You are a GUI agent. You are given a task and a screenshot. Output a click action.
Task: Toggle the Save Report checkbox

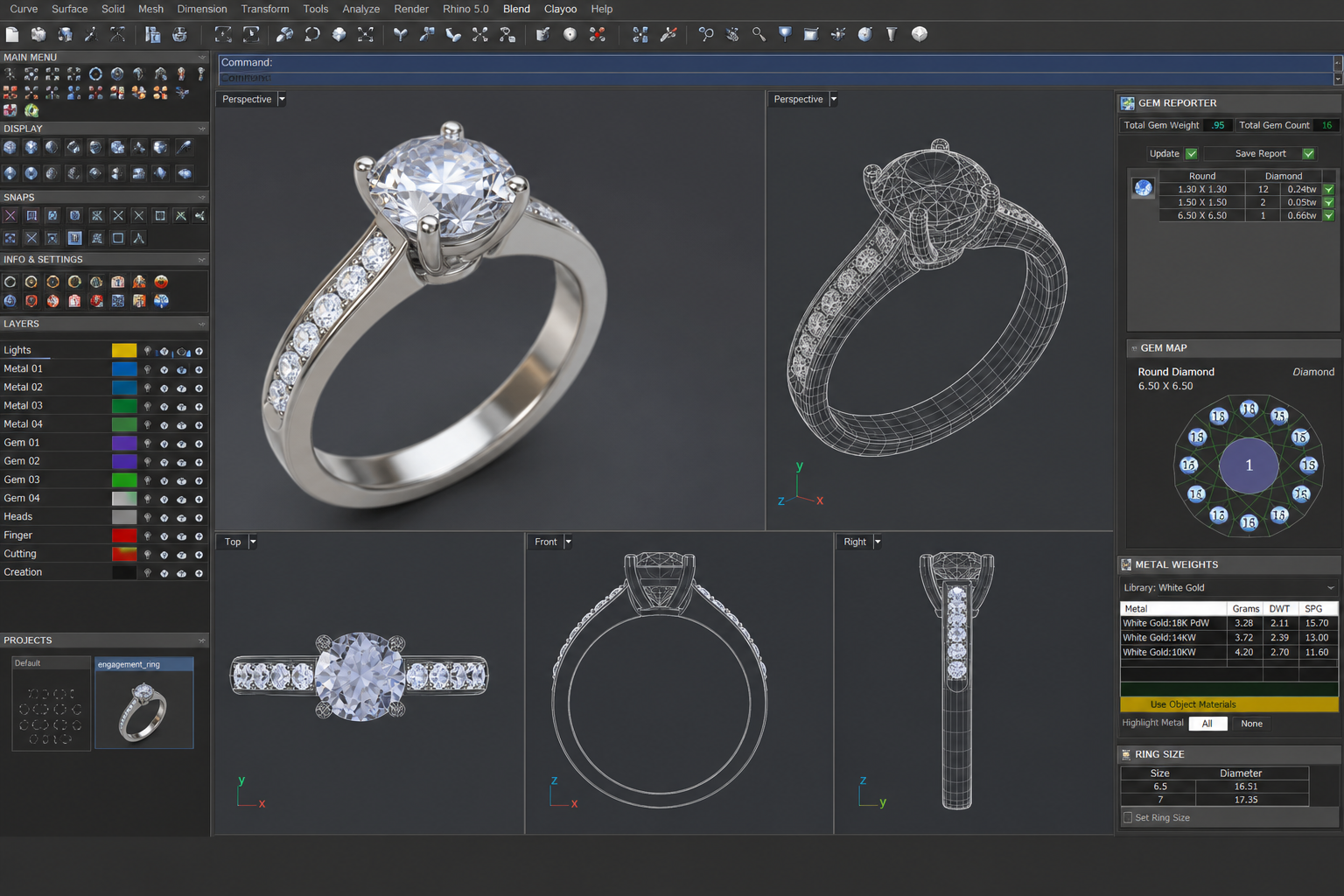[1308, 154]
